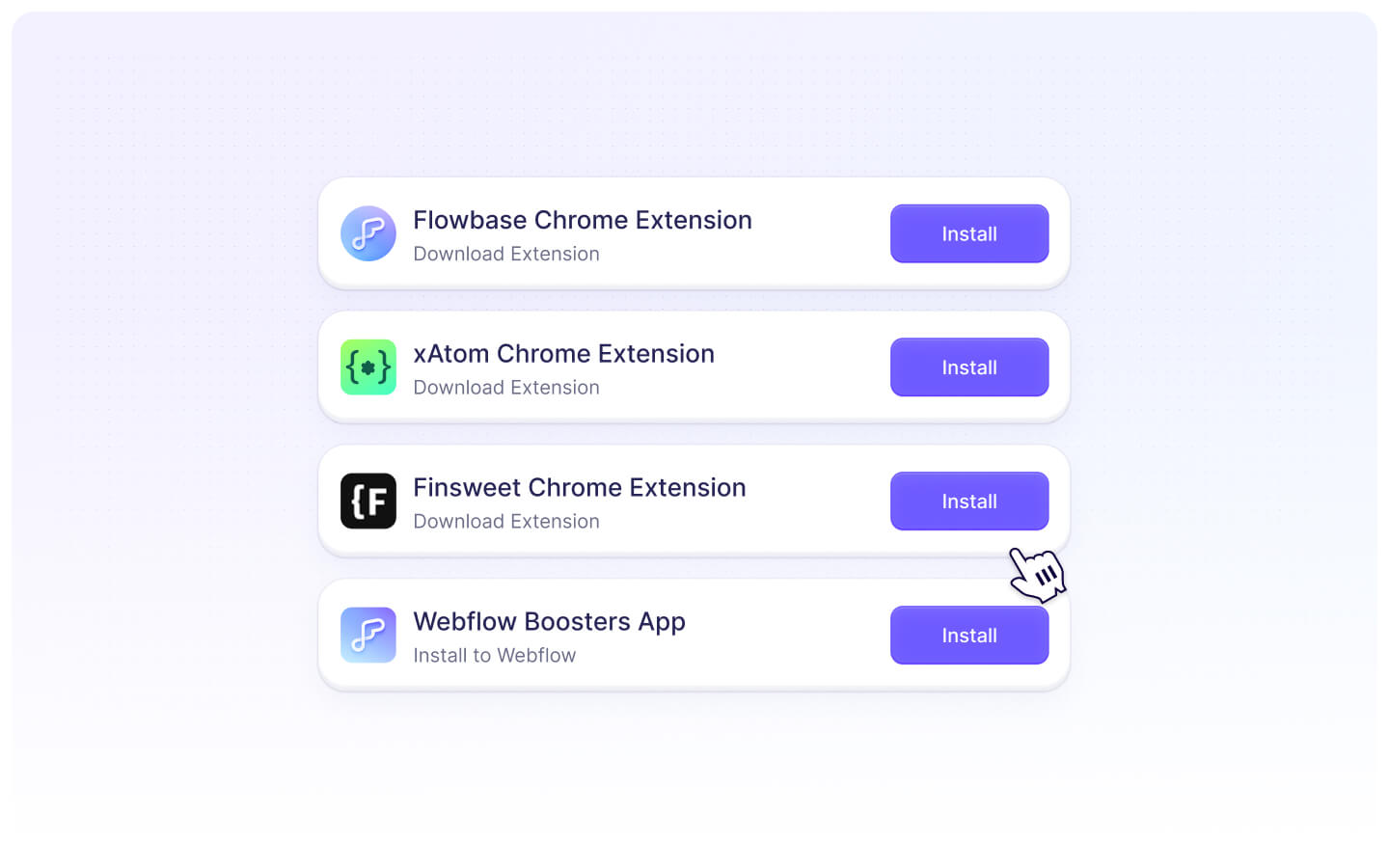Install the Webflow Boosters App
This screenshot has width=1389, height=868.
tap(969, 635)
